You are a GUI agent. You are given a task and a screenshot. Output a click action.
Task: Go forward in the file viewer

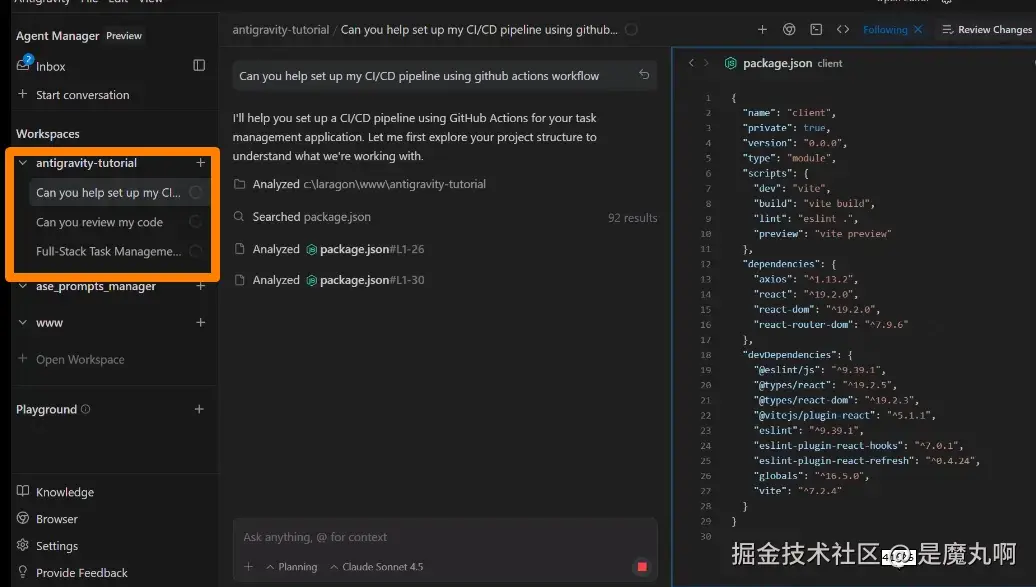(706, 63)
